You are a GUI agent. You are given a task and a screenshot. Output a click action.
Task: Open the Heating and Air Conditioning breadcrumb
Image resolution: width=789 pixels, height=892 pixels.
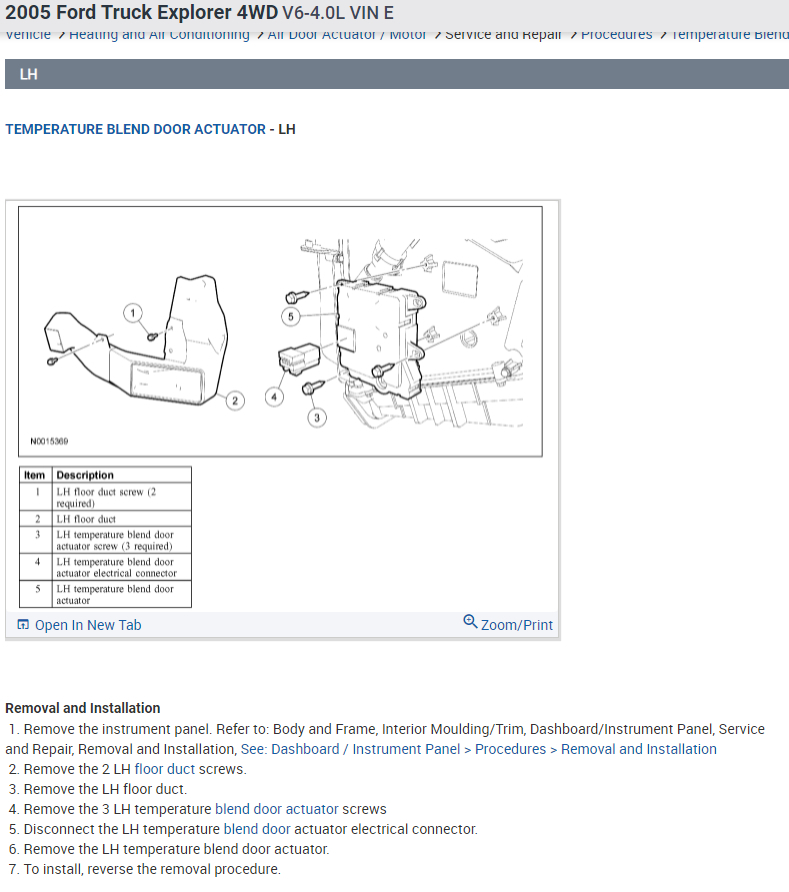(159, 35)
